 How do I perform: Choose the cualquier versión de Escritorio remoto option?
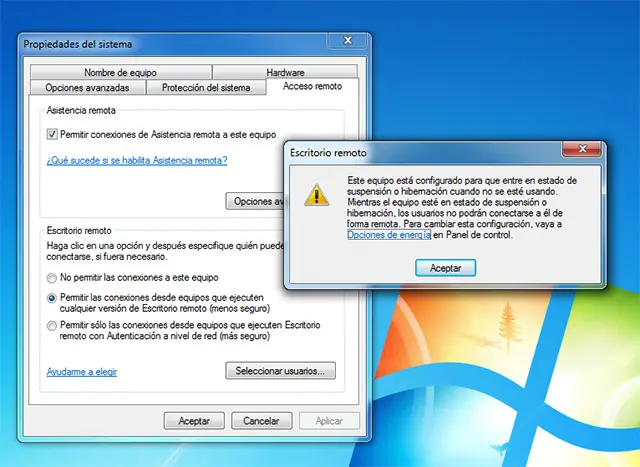tap(53, 298)
